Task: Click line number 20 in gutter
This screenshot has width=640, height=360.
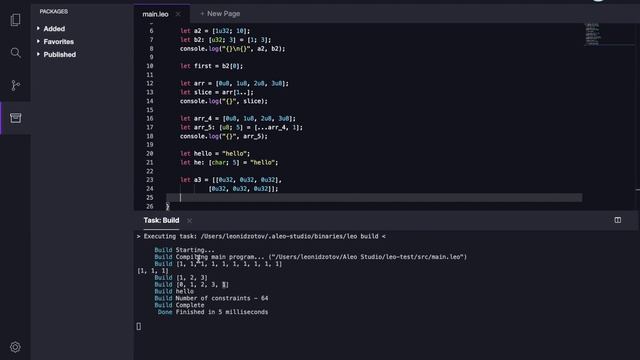Action: pos(150,154)
